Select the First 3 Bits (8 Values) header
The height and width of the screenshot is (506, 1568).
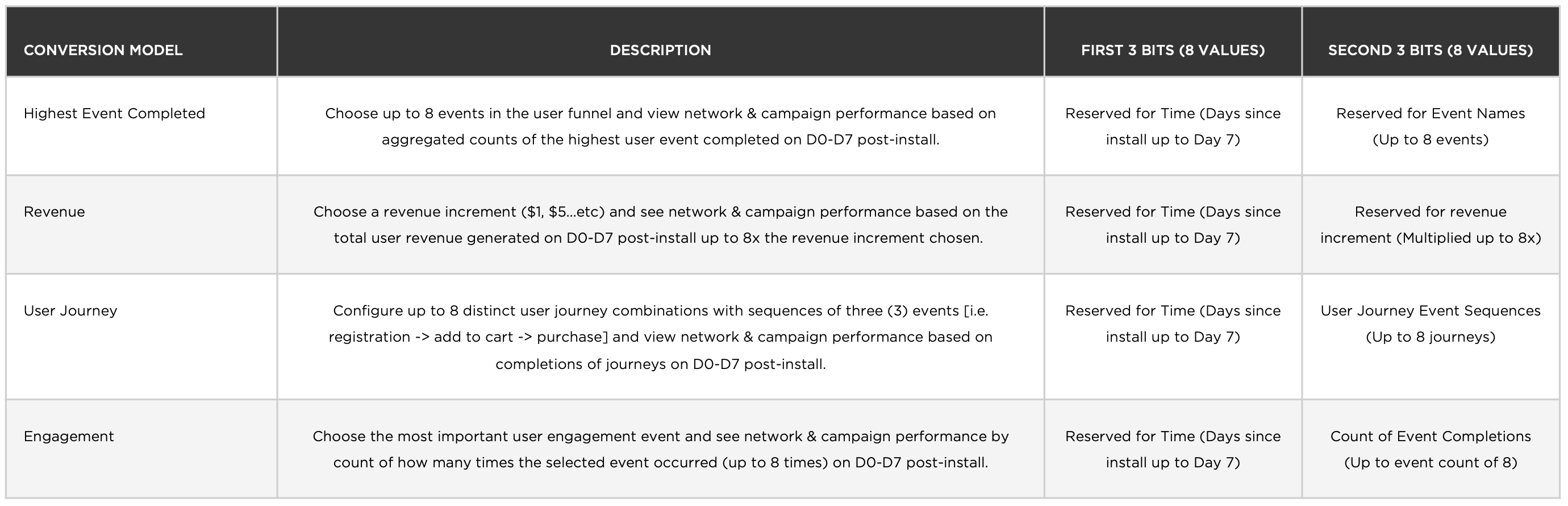coord(1173,50)
